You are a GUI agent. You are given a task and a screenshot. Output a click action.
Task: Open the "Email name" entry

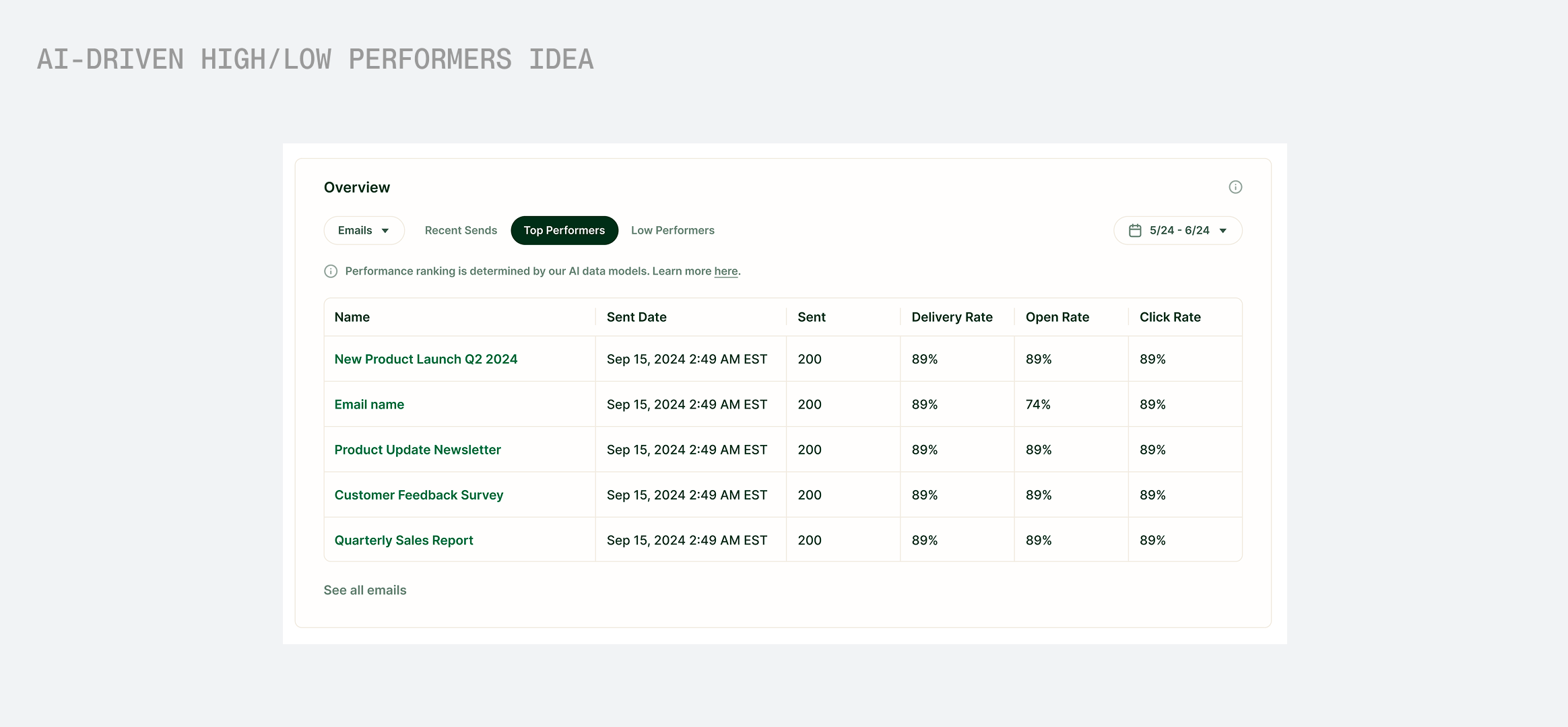[x=369, y=405]
